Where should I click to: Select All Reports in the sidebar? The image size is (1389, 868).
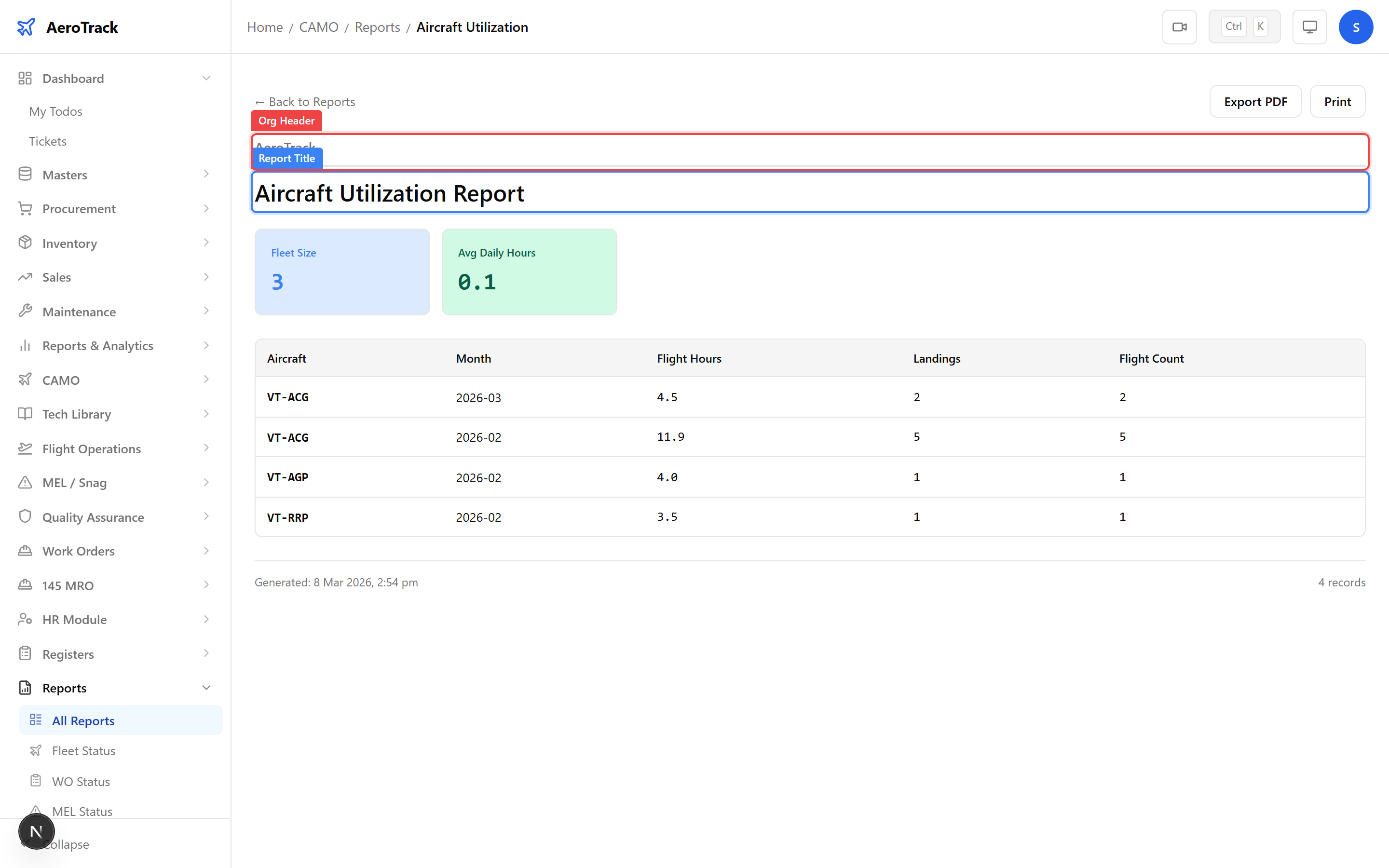tap(83, 720)
